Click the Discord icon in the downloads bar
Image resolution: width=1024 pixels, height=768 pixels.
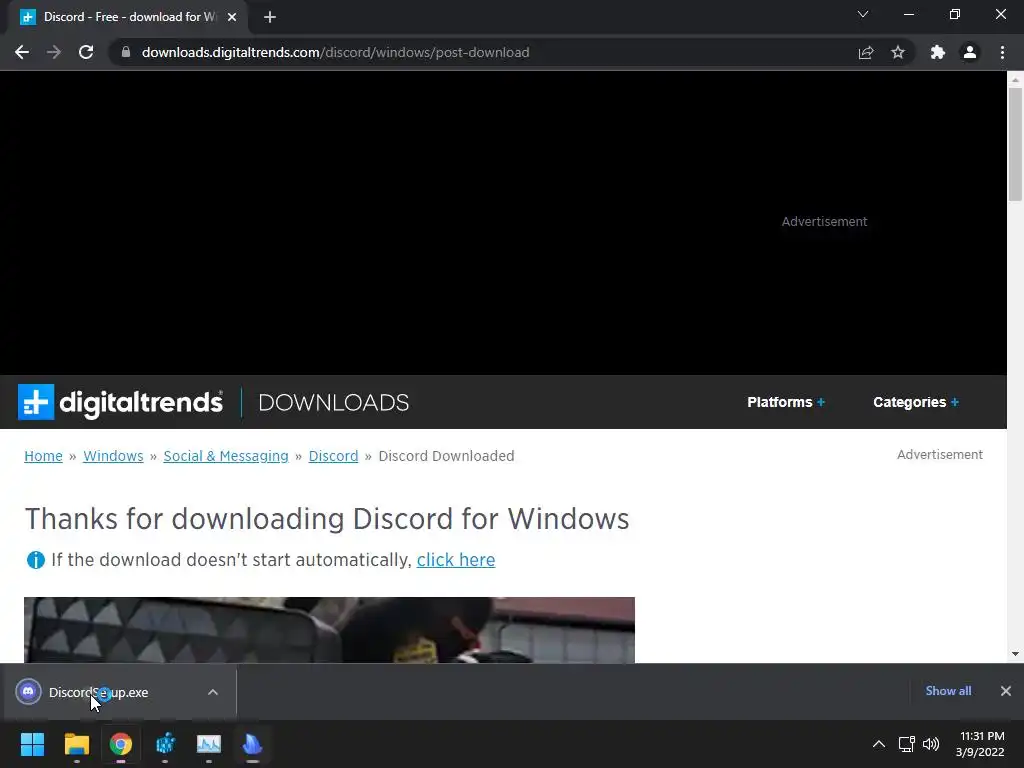(x=28, y=692)
